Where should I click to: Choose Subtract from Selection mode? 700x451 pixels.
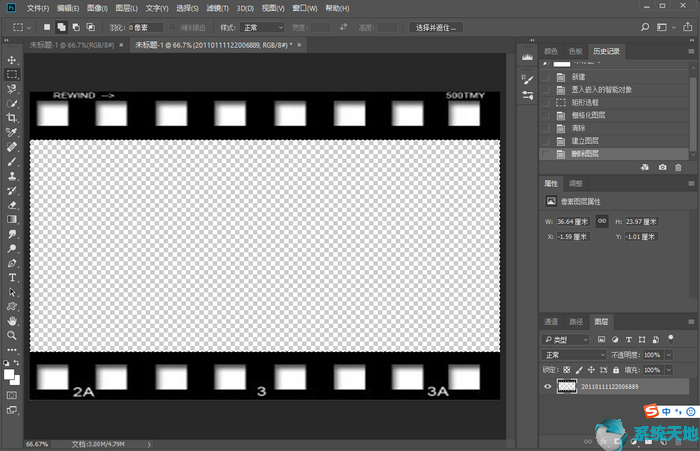76,27
